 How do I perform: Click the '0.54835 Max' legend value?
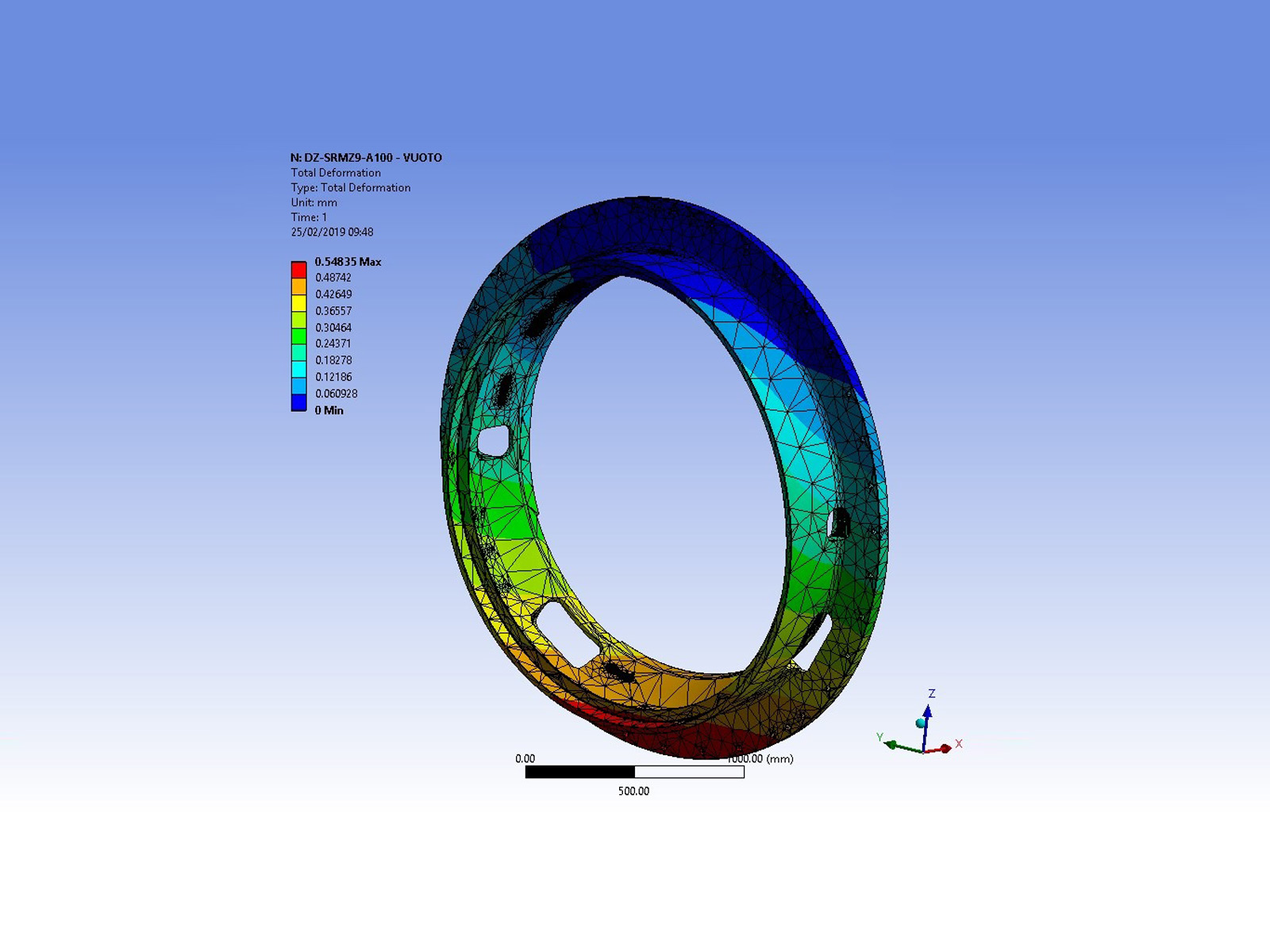348,262
